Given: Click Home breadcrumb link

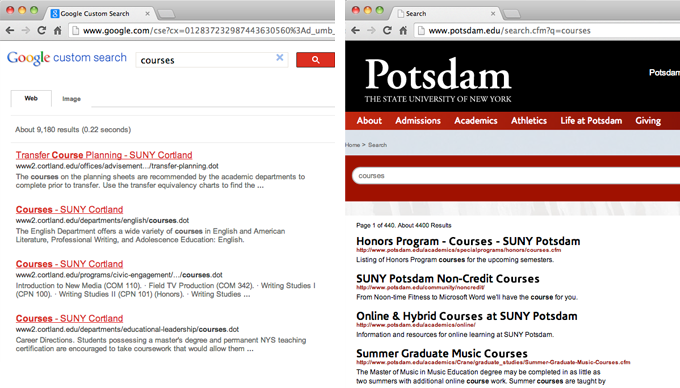Looking at the screenshot, I should (353, 145).
